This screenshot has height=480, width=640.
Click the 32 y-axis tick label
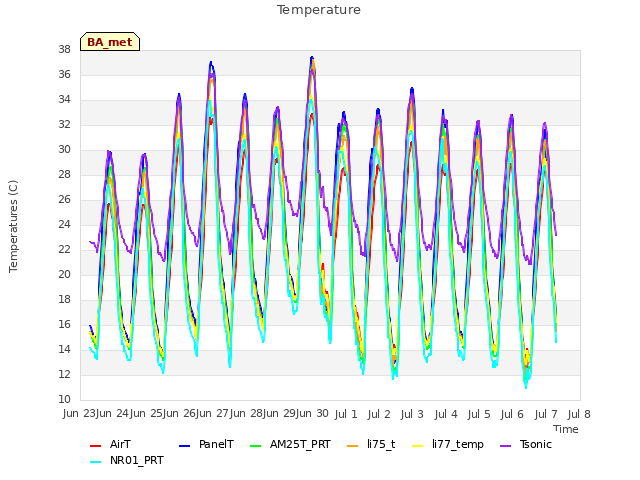coord(64,124)
